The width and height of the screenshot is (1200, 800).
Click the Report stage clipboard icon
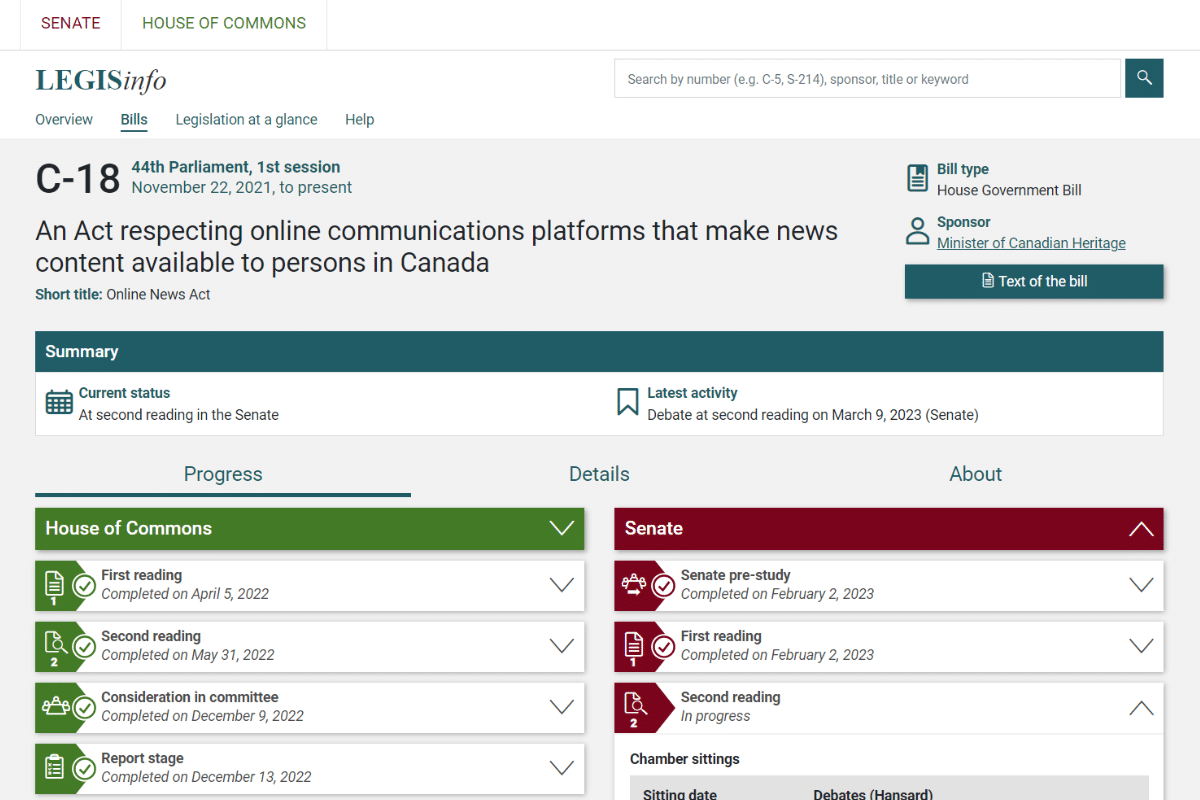[55, 768]
